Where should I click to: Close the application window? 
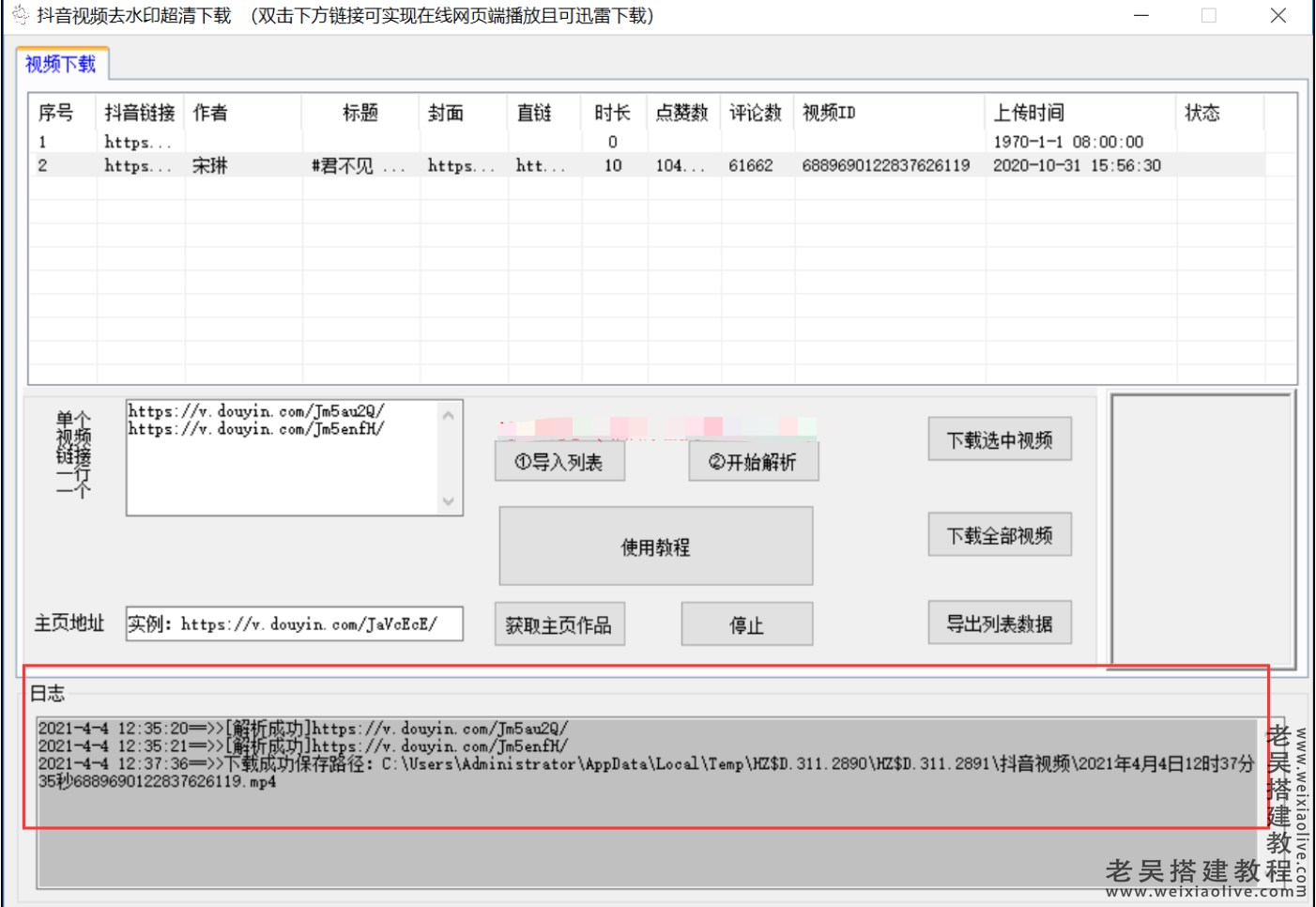click(x=1278, y=15)
